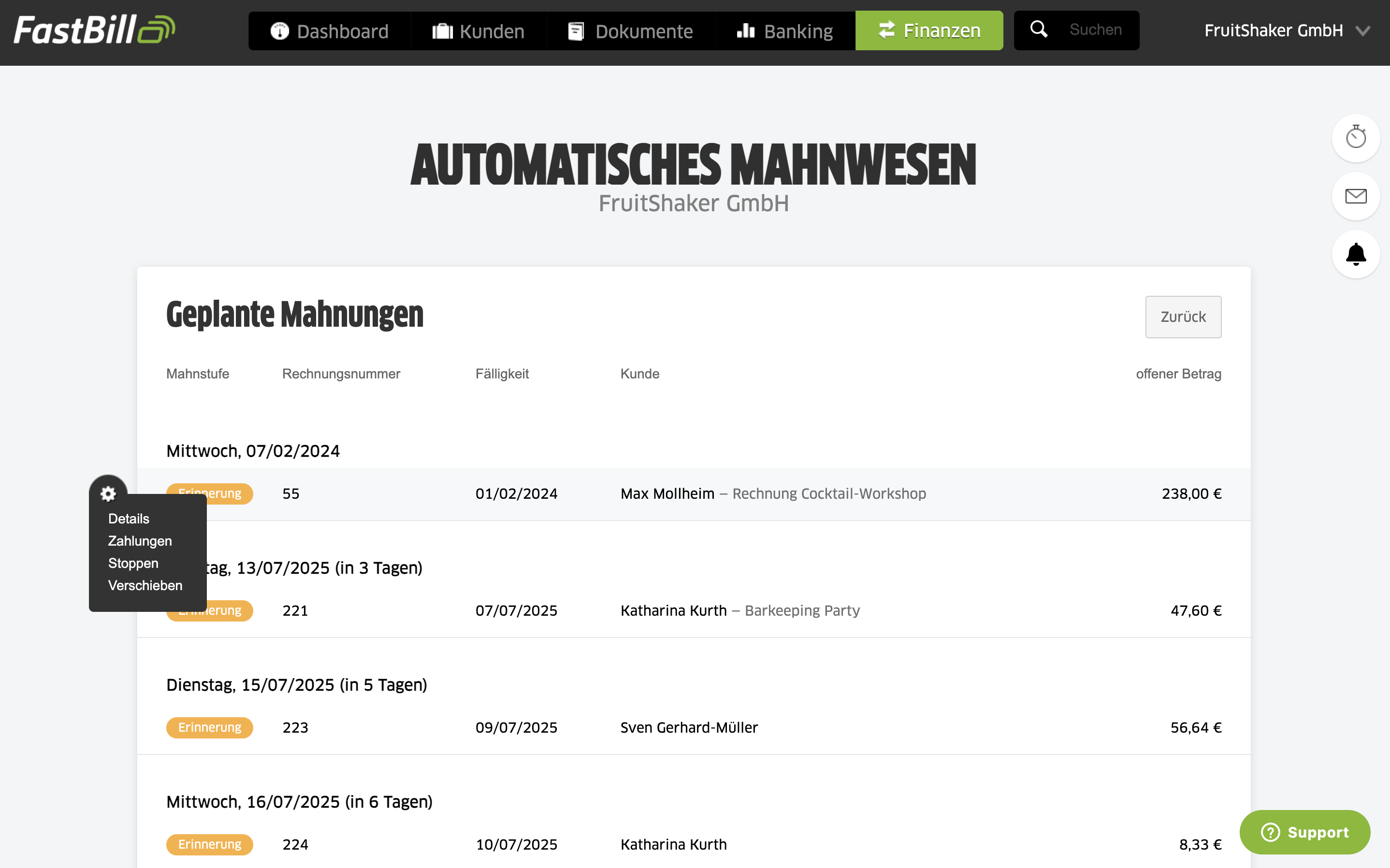The image size is (1390, 868).
Task: Click Katharina Kurth in invoice 224 row
Action: [x=673, y=844]
